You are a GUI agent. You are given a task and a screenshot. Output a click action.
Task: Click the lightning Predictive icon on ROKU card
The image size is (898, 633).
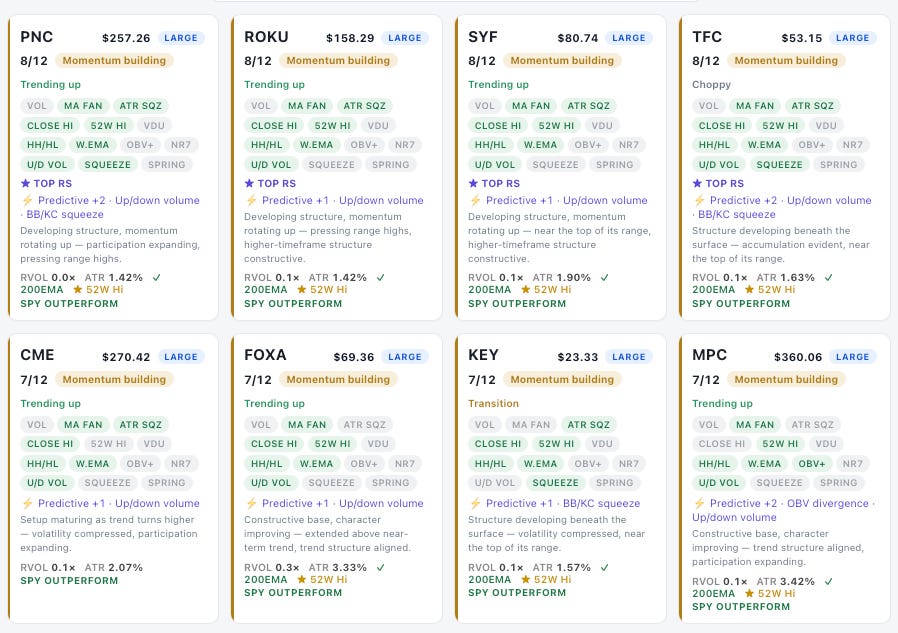click(x=251, y=200)
